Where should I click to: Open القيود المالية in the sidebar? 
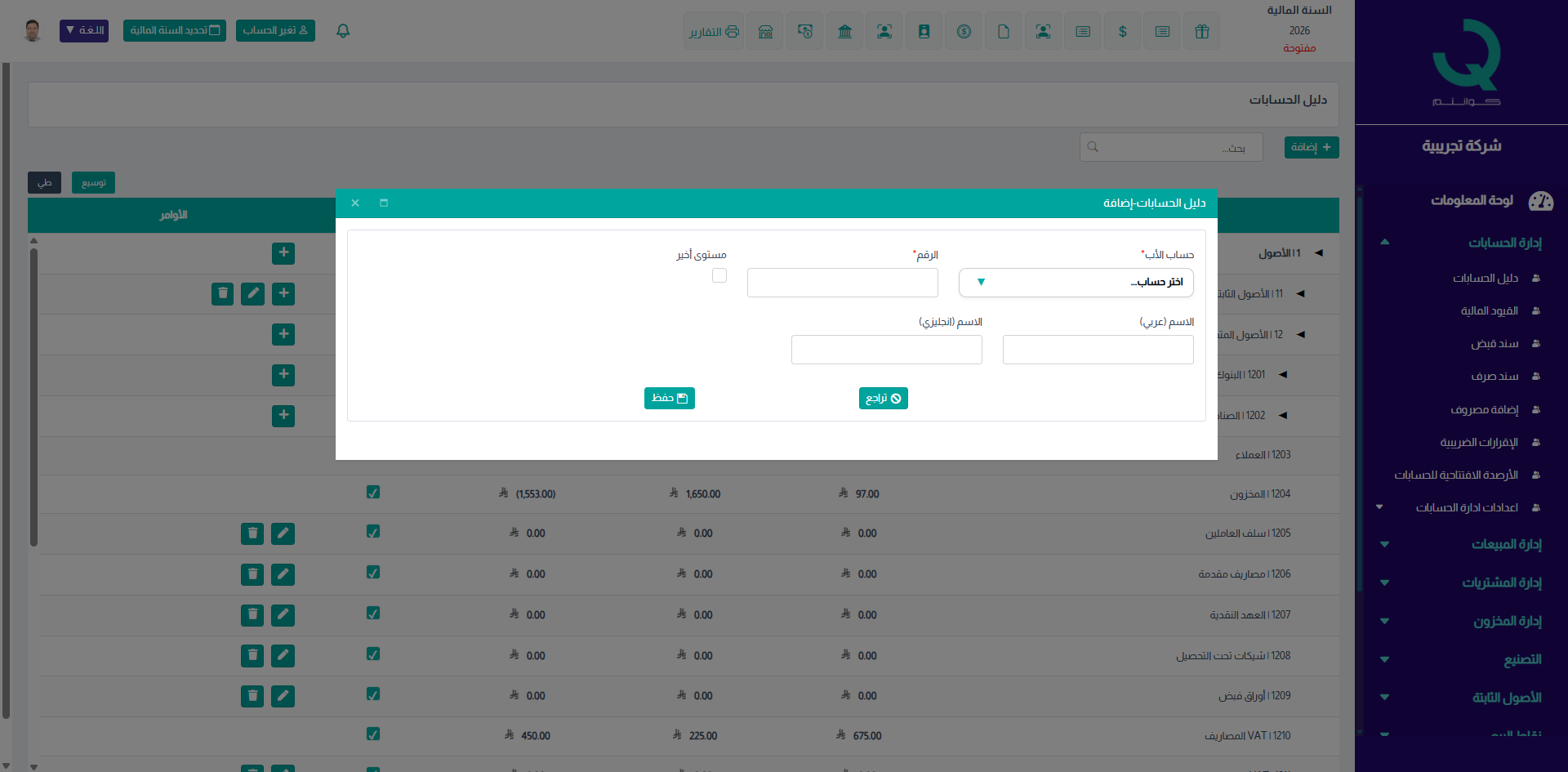tap(1489, 311)
